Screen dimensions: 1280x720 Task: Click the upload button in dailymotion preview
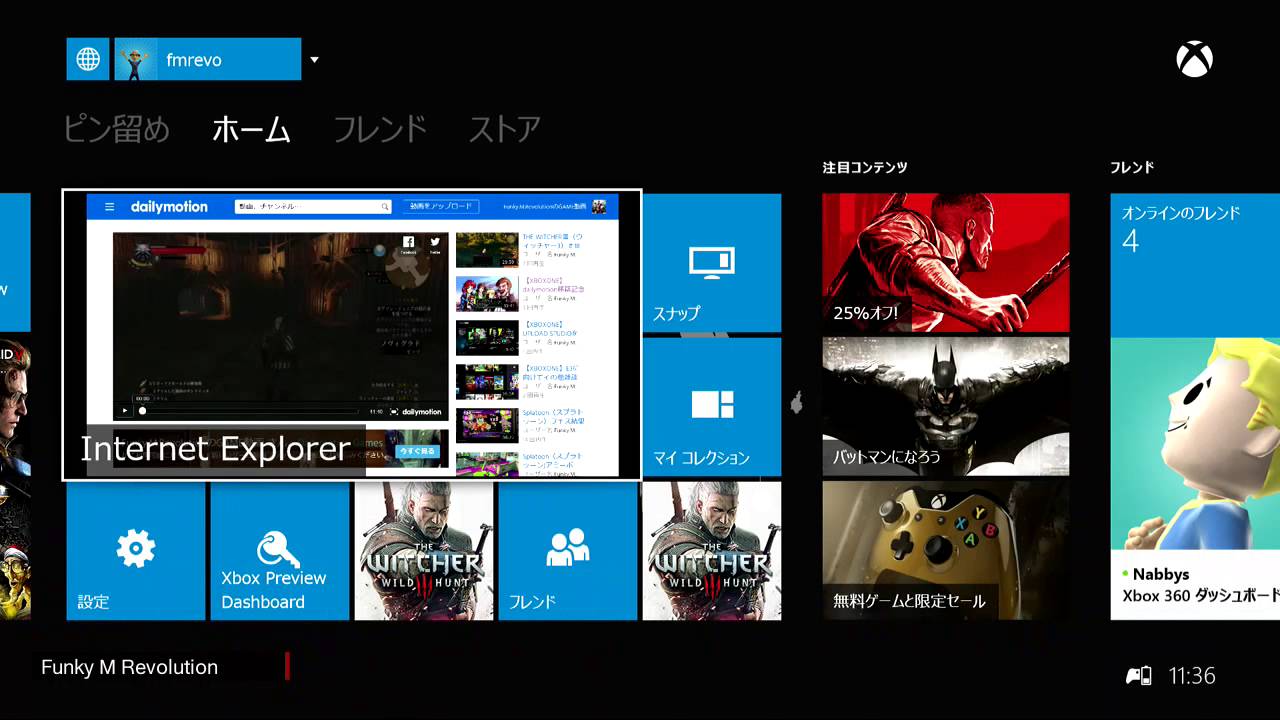(440, 206)
